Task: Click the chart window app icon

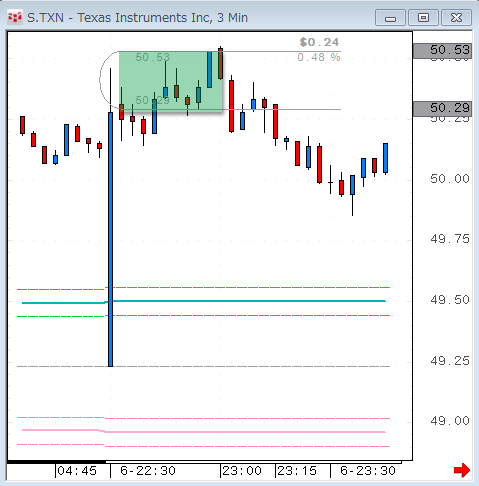Action: [x=15, y=17]
